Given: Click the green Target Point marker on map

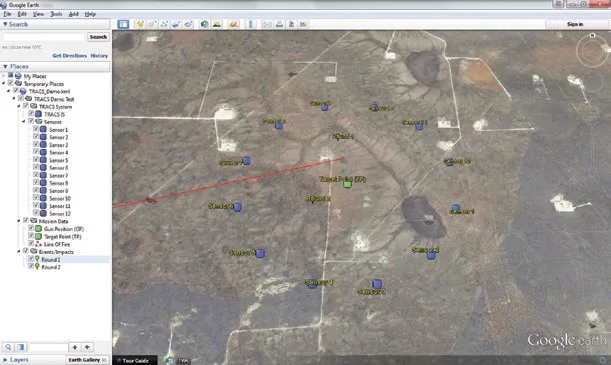Looking at the screenshot, I should click(348, 185).
